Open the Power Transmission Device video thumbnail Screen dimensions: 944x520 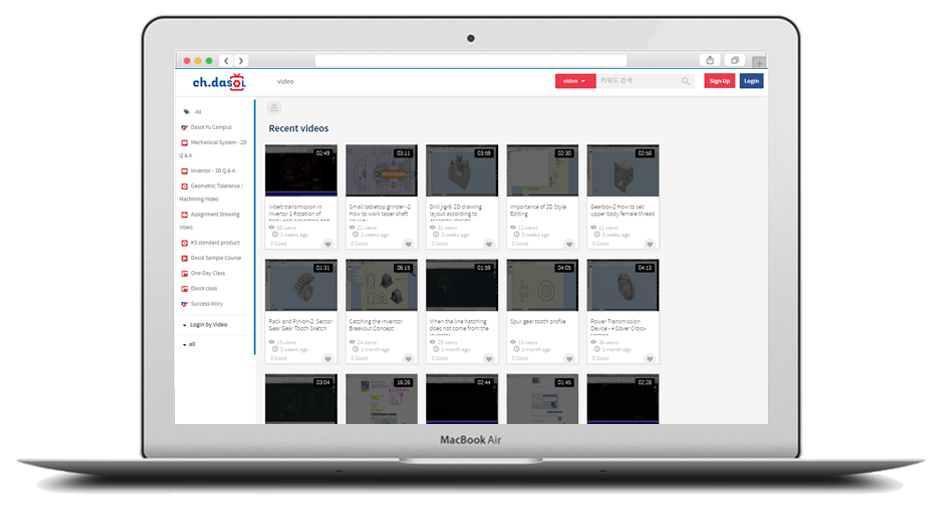(622, 285)
